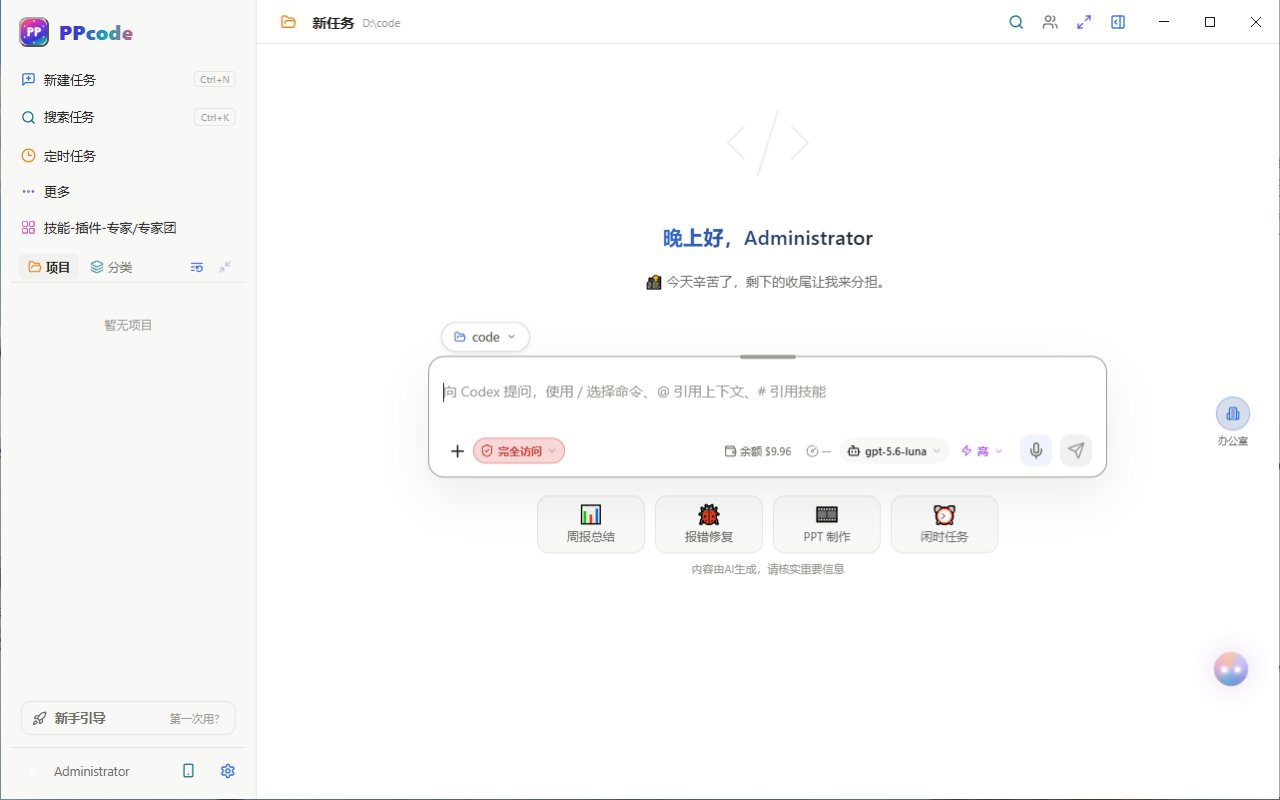Screen dimensions: 1280x800
Task: Send the prompt with the paper plane
Action: click(x=1076, y=451)
